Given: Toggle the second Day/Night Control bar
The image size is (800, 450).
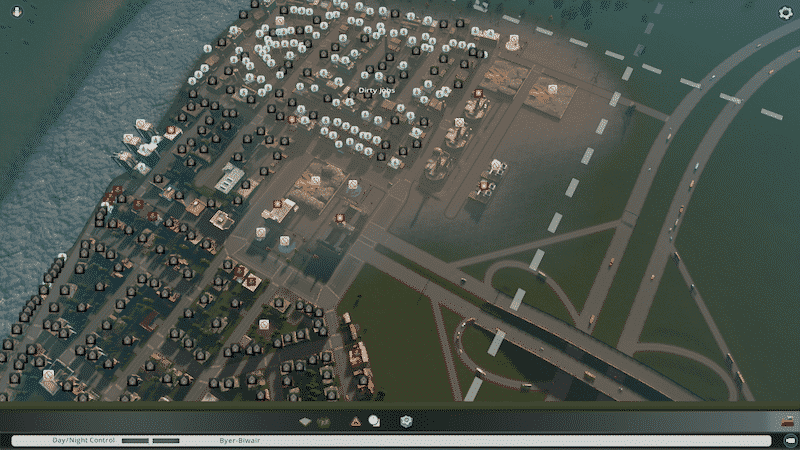Looking at the screenshot, I should (166, 440).
